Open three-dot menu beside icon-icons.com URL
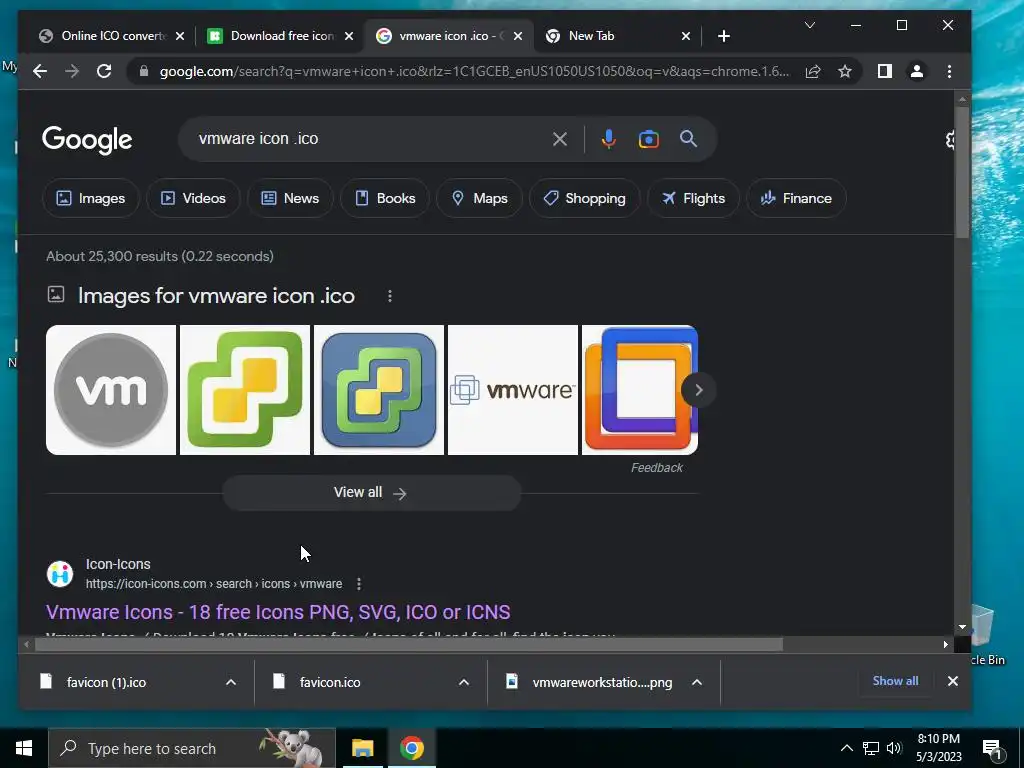This screenshot has height=768, width=1024. point(359,584)
